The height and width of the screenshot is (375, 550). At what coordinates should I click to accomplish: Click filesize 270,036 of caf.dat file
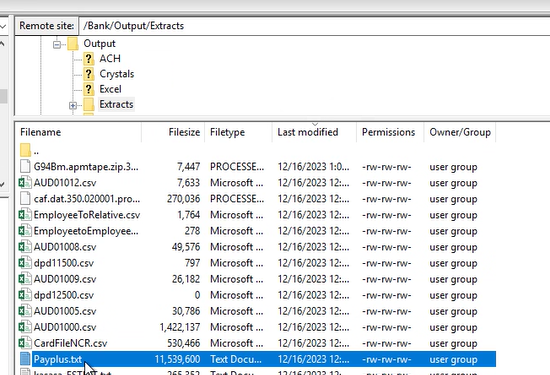click(x=183, y=199)
